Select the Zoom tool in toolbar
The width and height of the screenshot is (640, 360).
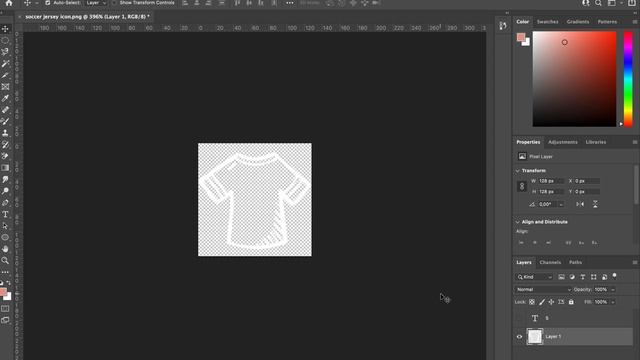(x=5, y=260)
